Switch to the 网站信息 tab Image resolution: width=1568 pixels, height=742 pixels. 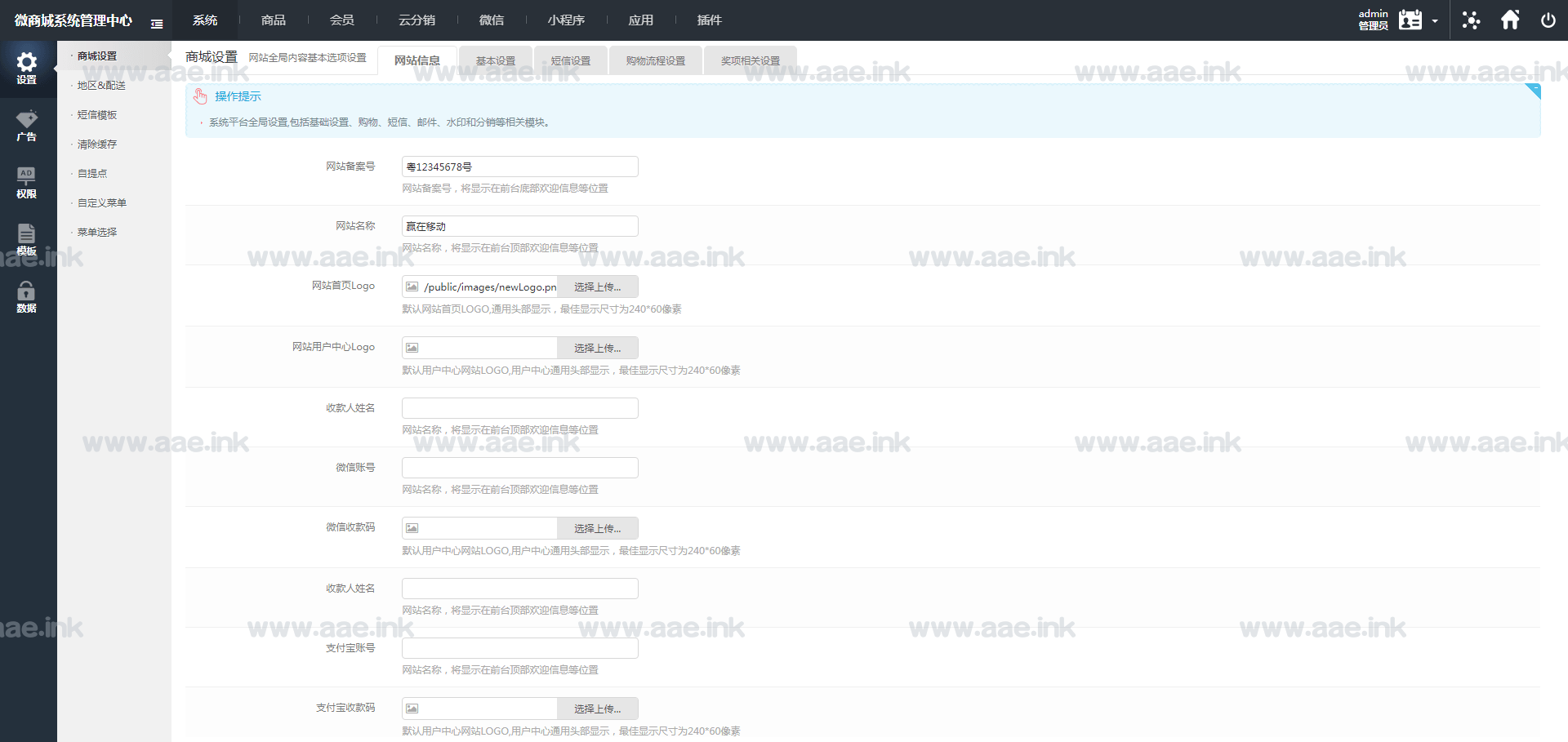pyautogui.click(x=417, y=60)
